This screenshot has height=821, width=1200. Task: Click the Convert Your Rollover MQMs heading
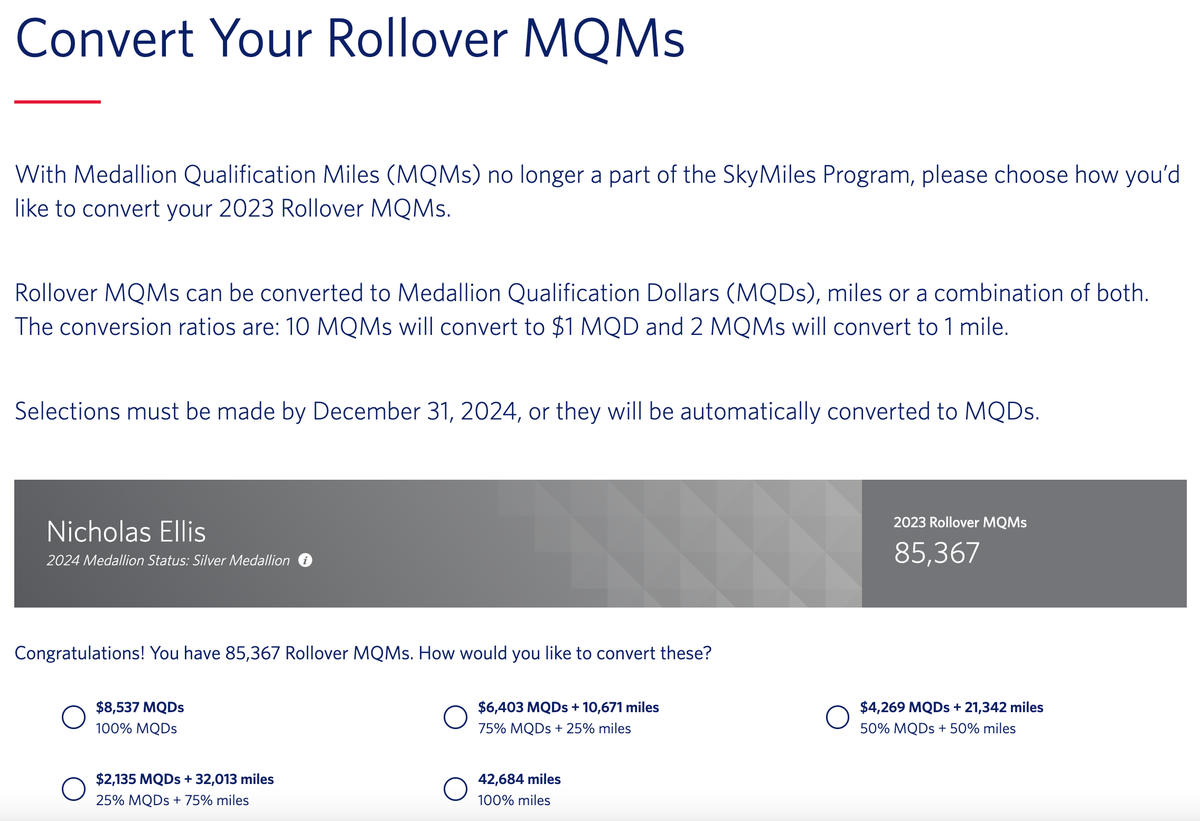(350, 40)
